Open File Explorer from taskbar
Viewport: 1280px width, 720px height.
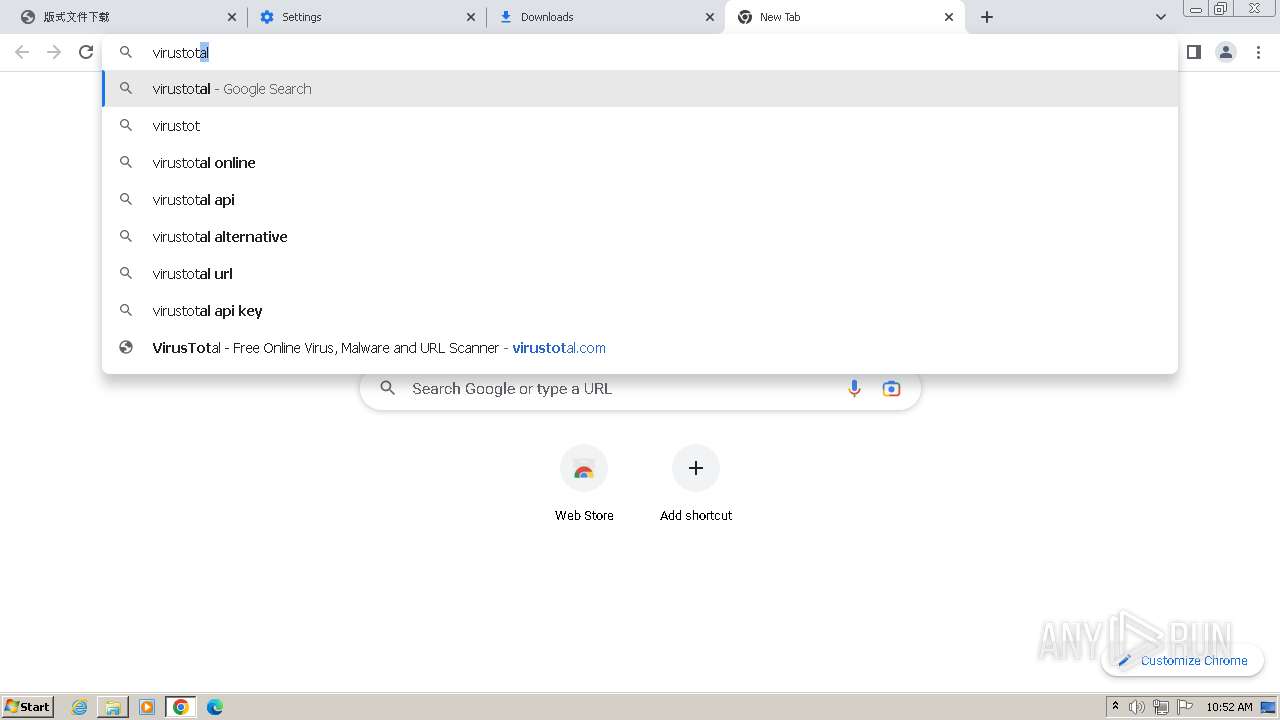pyautogui.click(x=113, y=707)
